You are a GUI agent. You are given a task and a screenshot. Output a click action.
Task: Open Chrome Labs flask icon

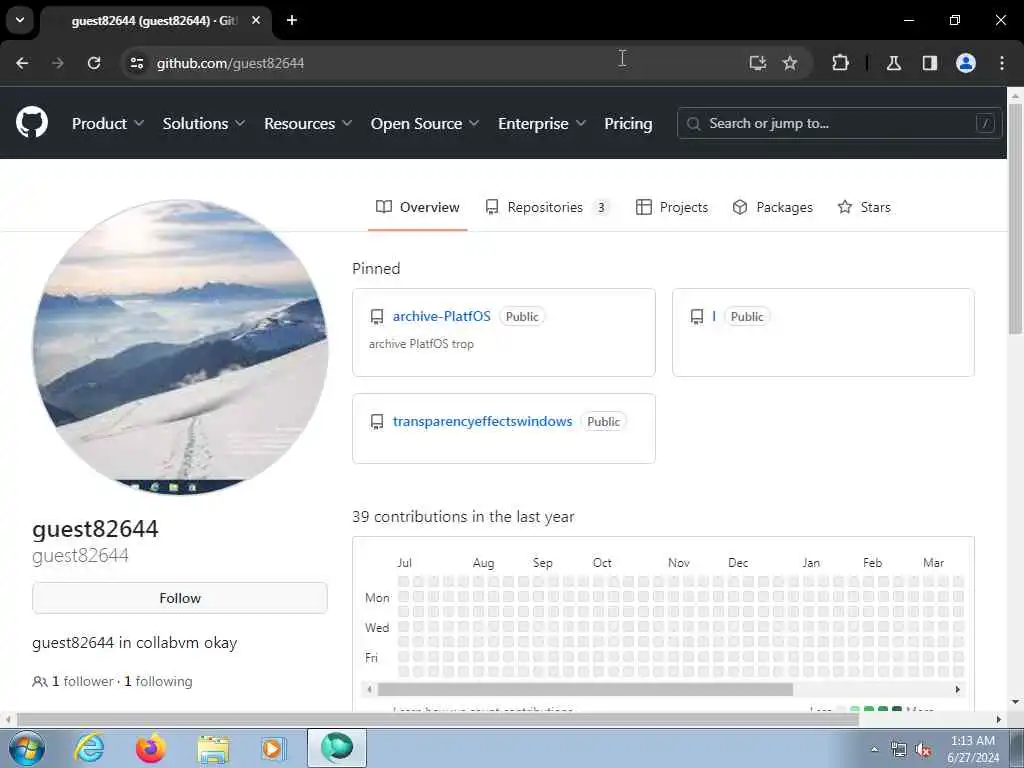894,63
